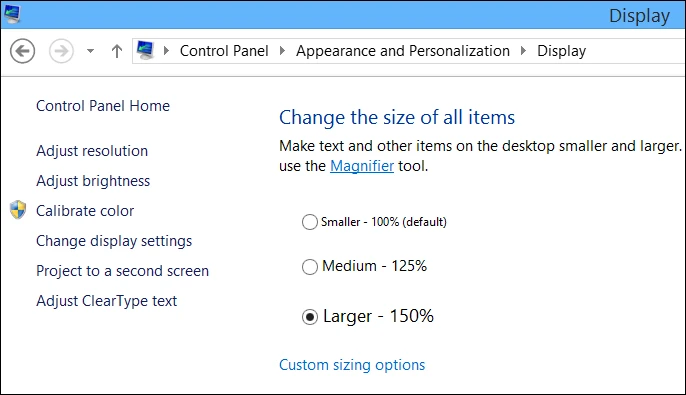
Task: Open Calibrate color link
Action: (85, 211)
